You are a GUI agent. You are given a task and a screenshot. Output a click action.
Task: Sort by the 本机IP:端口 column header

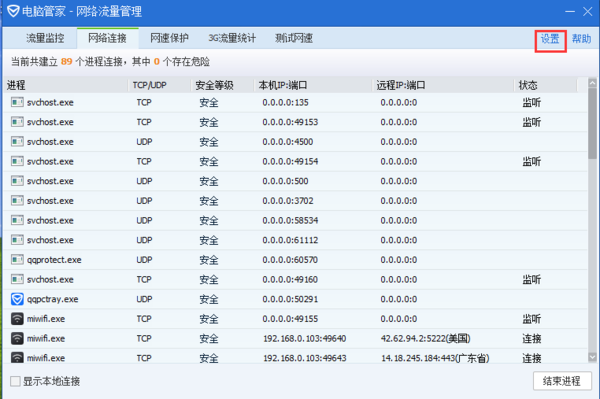click(313, 85)
